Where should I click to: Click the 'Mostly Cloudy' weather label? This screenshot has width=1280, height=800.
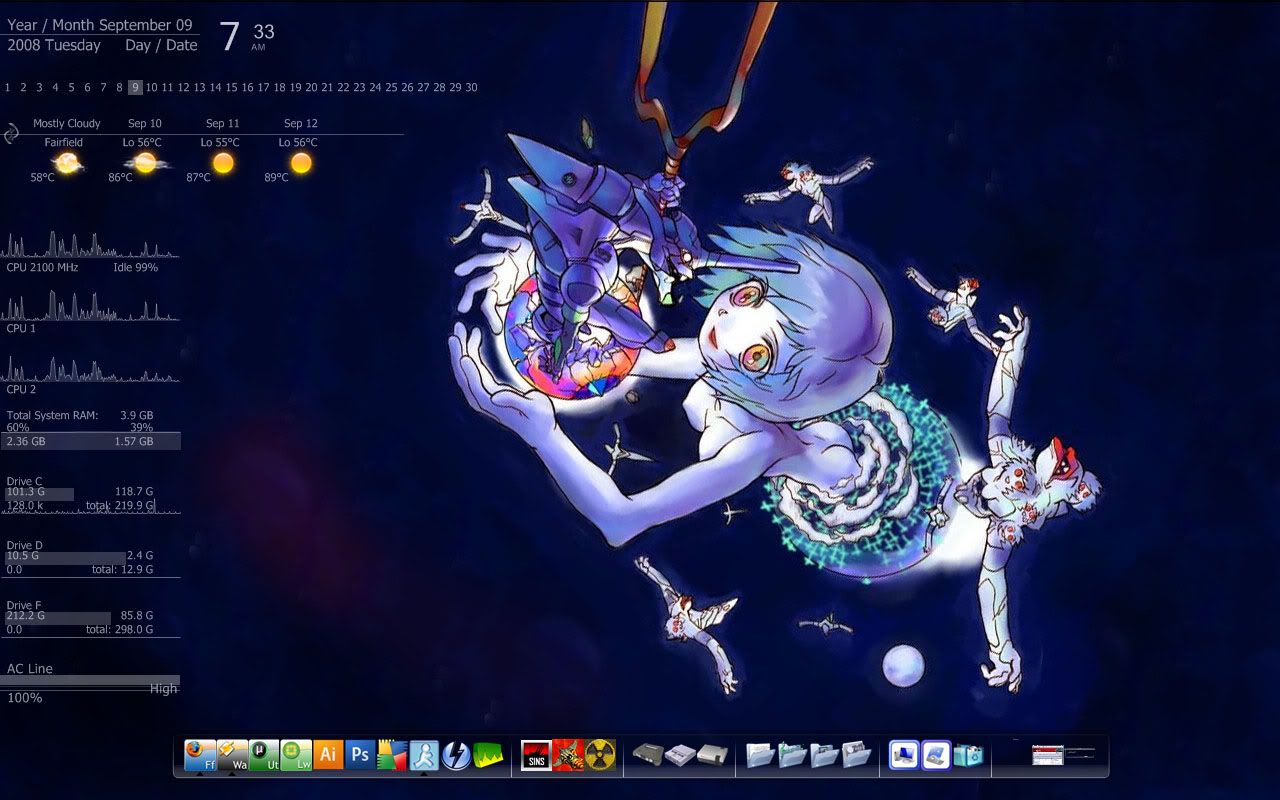67,123
